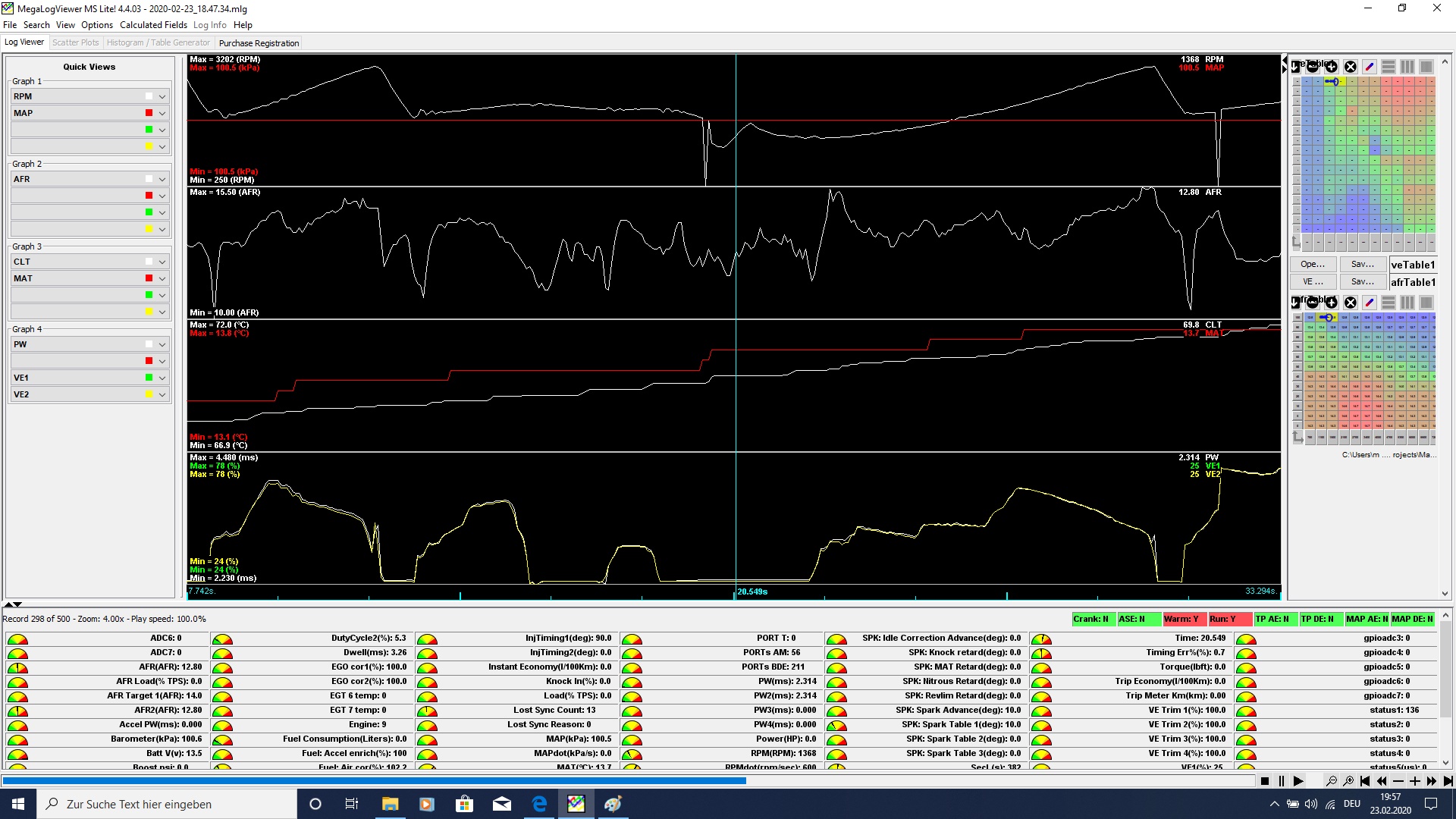Screen dimensions: 1456x819
Task: Click the veTable1 plus increment icon
Action: [x=1332, y=67]
